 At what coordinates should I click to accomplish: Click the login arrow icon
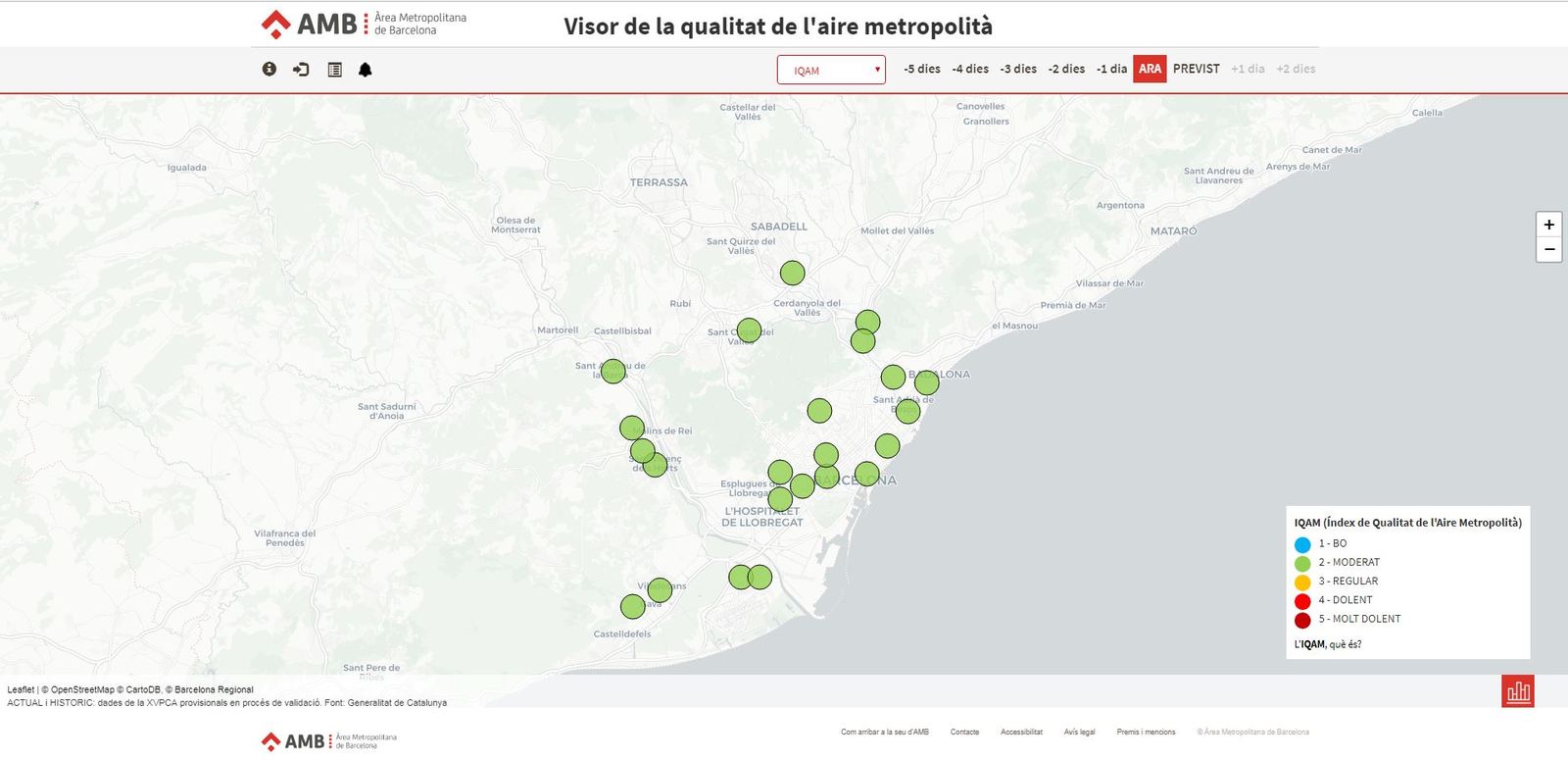301,70
